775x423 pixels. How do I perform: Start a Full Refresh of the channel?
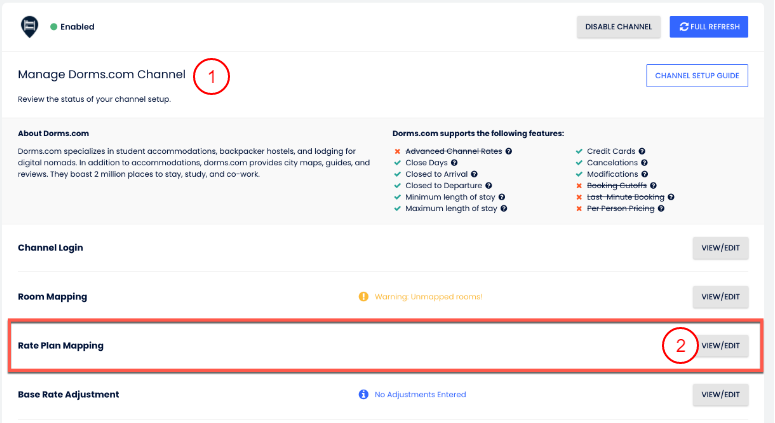click(x=707, y=27)
